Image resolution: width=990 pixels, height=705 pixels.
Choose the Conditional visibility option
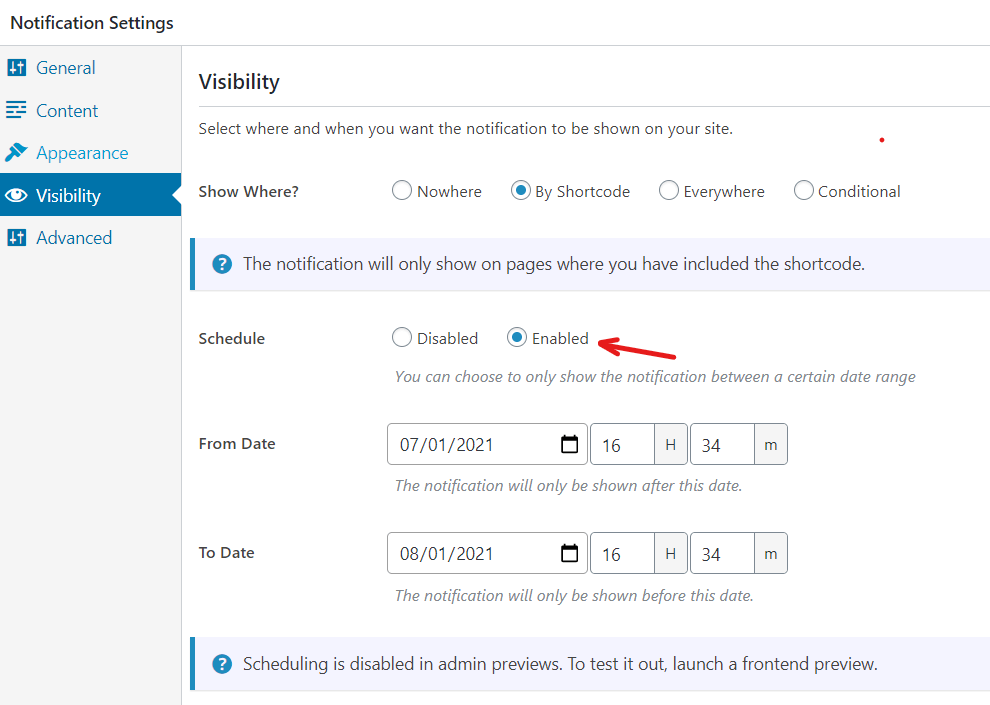pos(803,191)
